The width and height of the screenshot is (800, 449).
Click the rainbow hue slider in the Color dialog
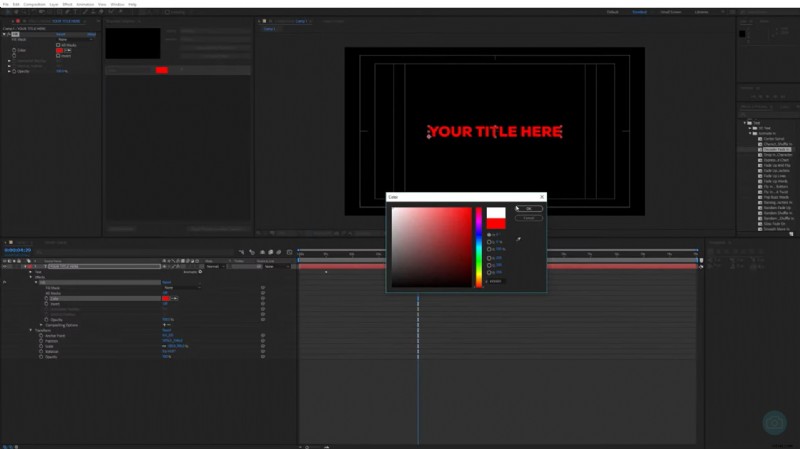click(x=479, y=247)
